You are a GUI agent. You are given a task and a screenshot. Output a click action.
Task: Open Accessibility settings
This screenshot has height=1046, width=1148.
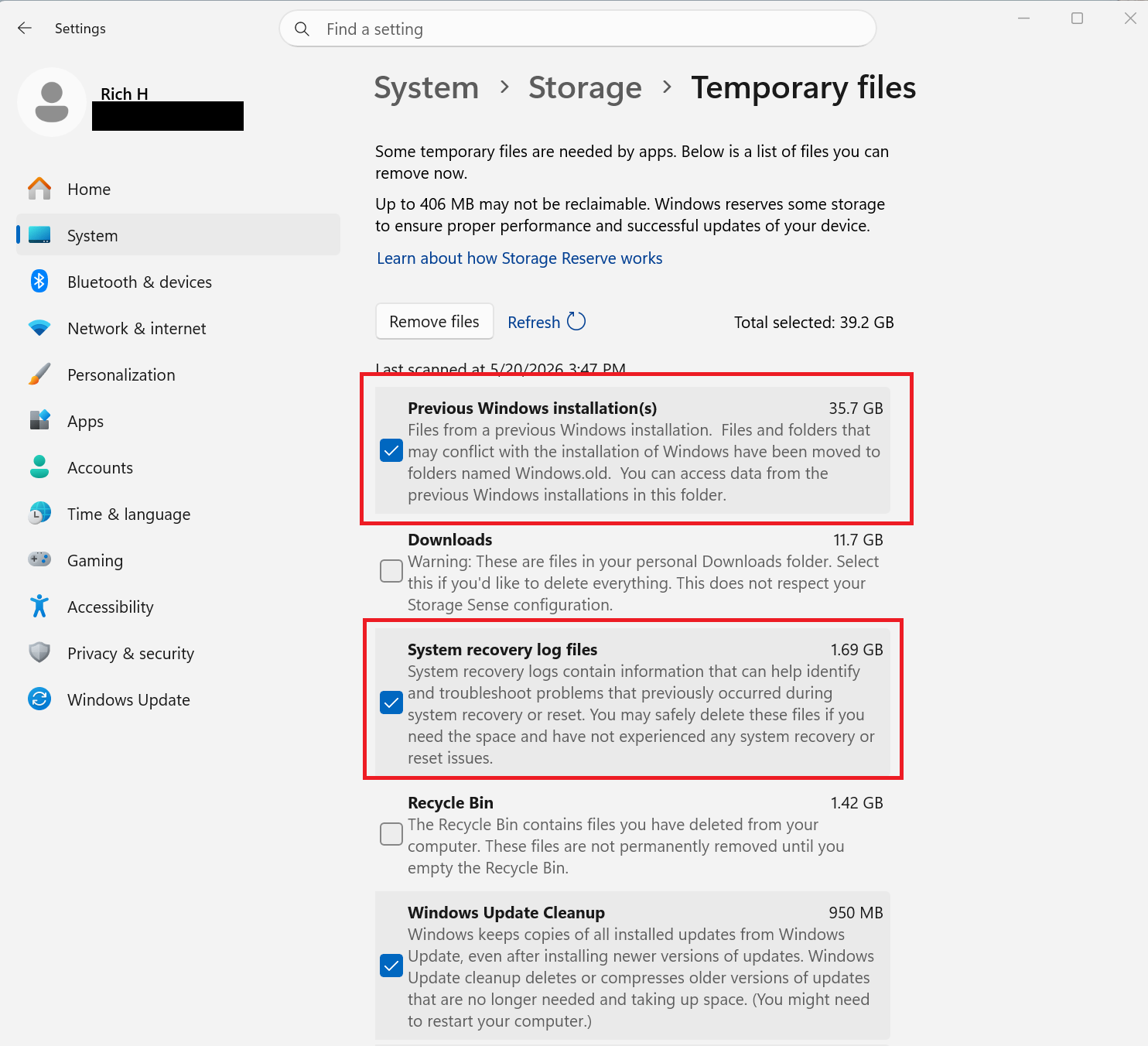point(178,607)
